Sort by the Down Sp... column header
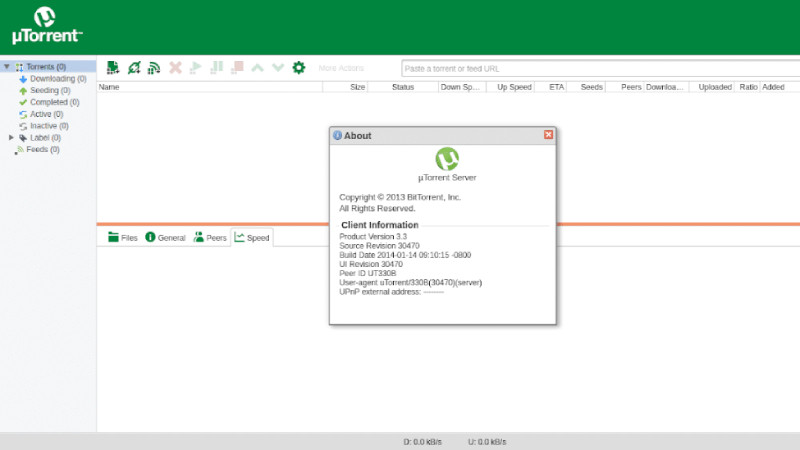Screen dimensions: 800x450 click(x=460, y=87)
